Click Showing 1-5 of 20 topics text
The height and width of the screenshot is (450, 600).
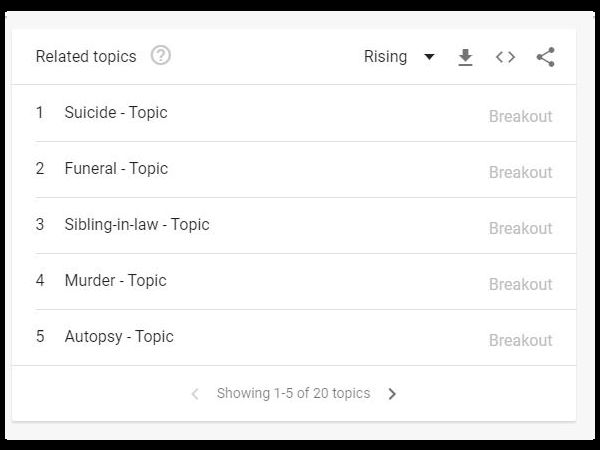click(x=293, y=393)
